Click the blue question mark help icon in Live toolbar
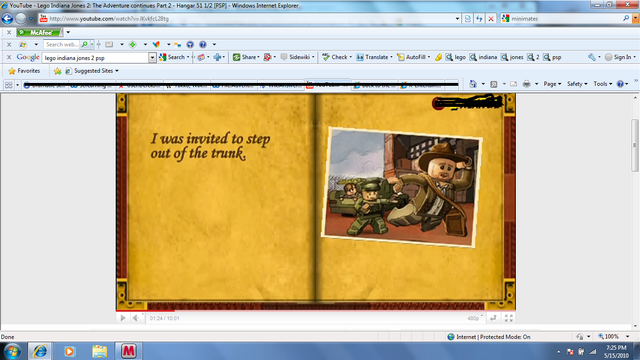 pos(203,44)
